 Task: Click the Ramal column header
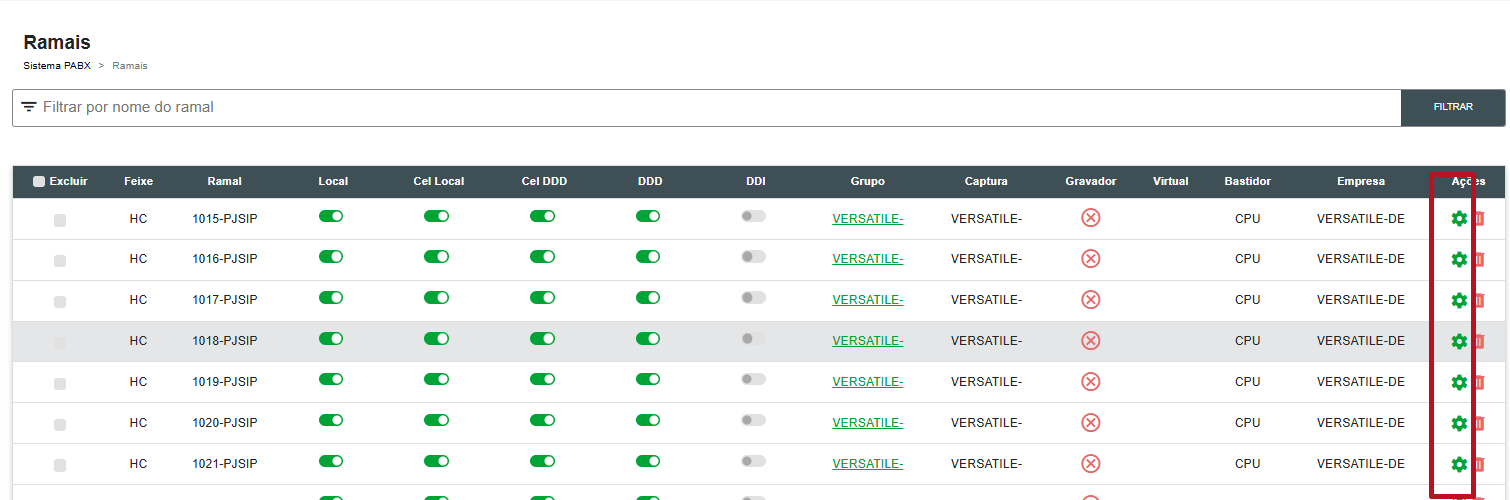point(224,182)
